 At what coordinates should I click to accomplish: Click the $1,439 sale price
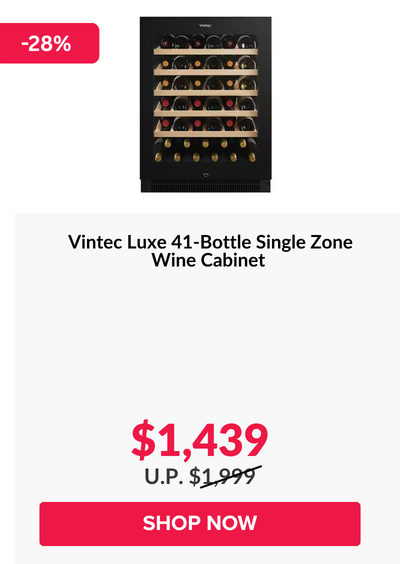pyautogui.click(x=200, y=440)
